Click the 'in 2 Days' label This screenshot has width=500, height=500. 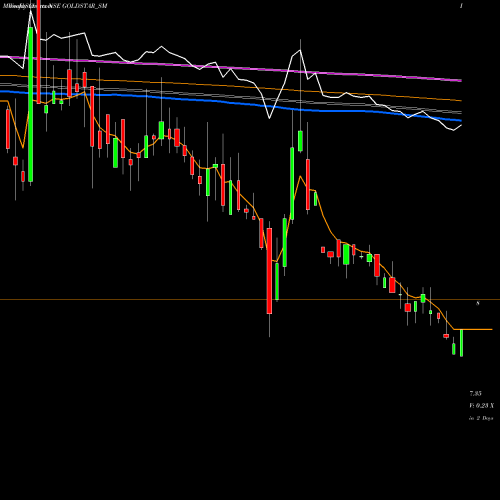[481, 418]
